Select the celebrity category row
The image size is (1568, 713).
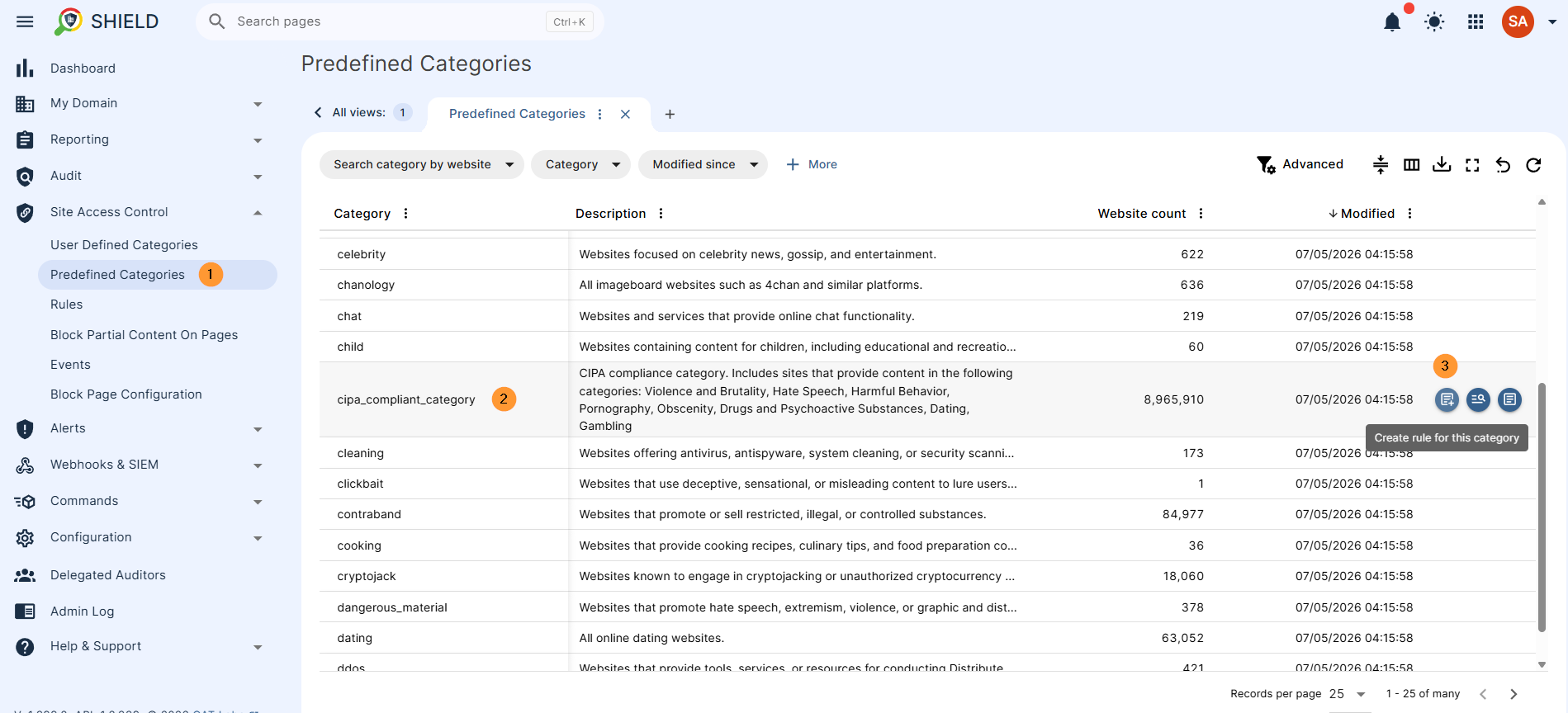coord(927,254)
